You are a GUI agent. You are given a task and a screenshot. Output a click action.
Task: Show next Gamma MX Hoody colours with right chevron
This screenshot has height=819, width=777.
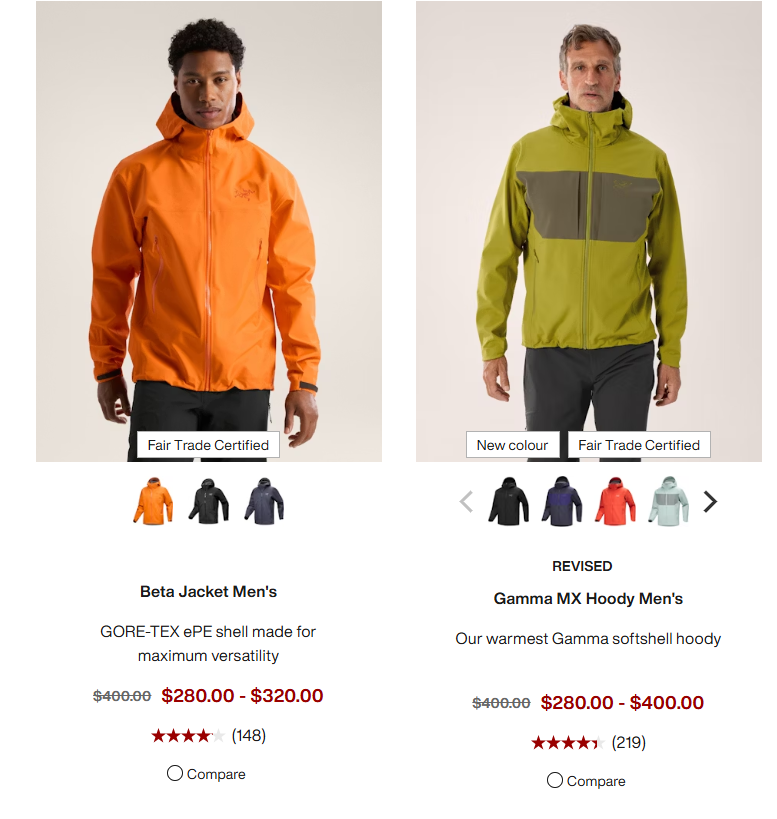(710, 501)
